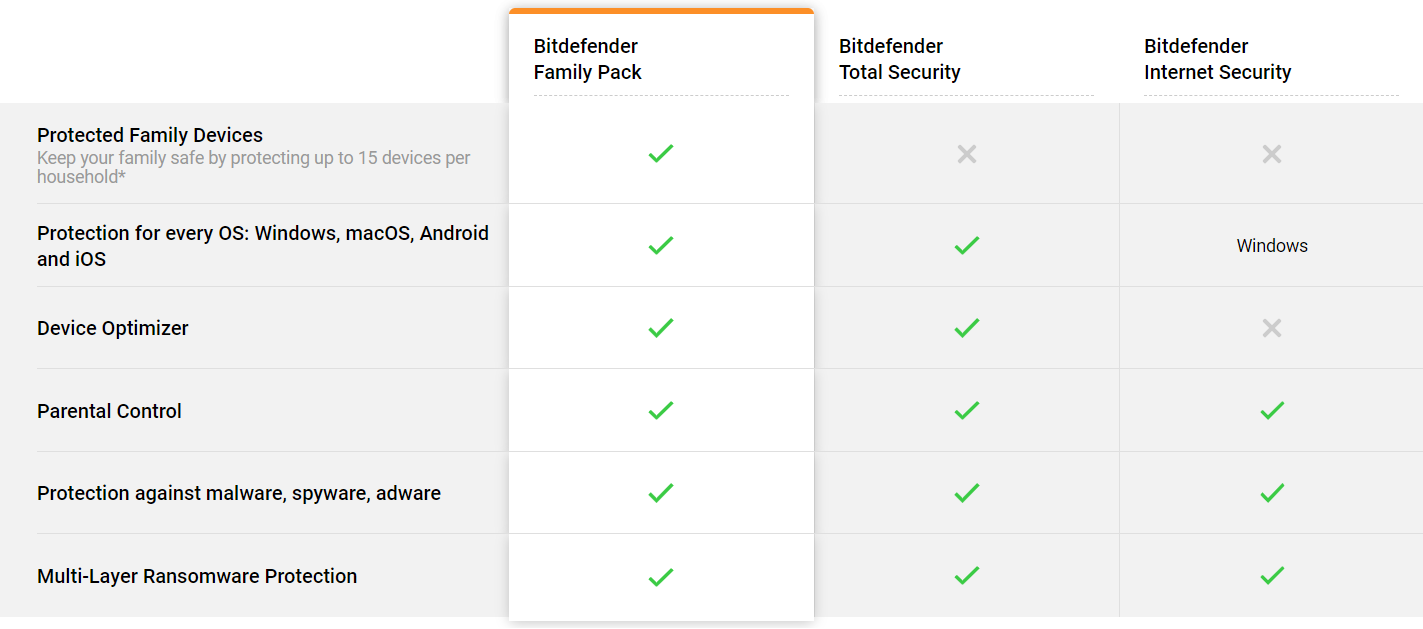Click Internet Security's Multi-Layer Ransomware Protection checkmark
Screen dimensions: 1423x629
coord(1271,576)
